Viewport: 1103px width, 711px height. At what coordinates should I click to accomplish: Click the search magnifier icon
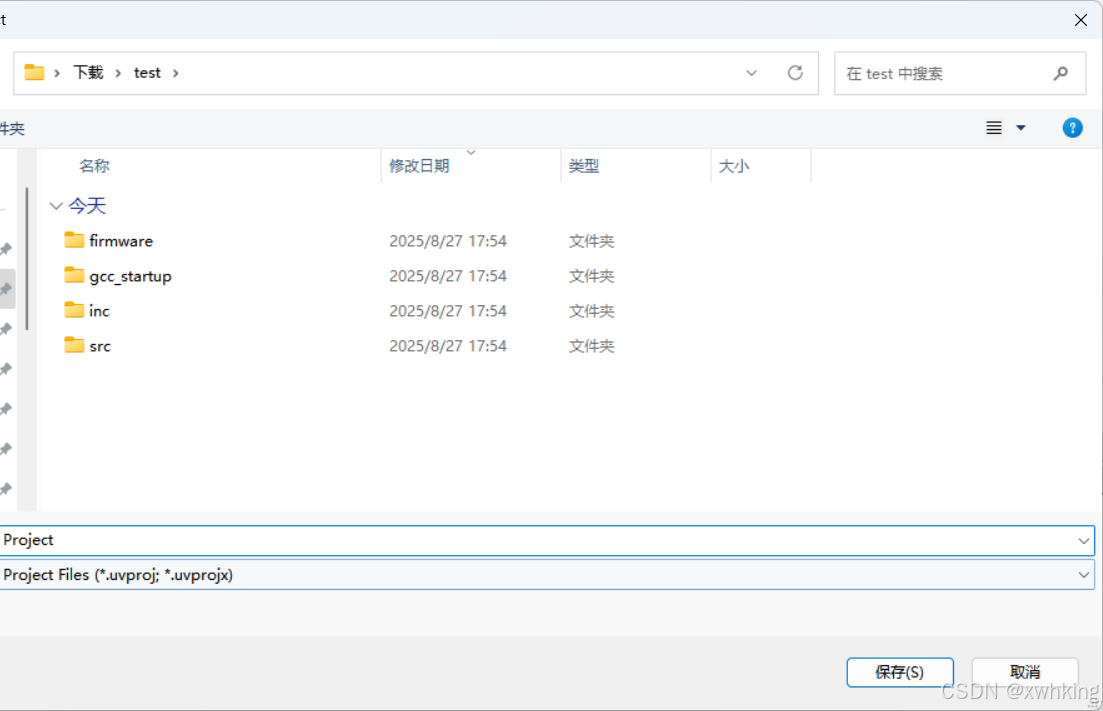pyautogui.click(x=1061, y=73)
